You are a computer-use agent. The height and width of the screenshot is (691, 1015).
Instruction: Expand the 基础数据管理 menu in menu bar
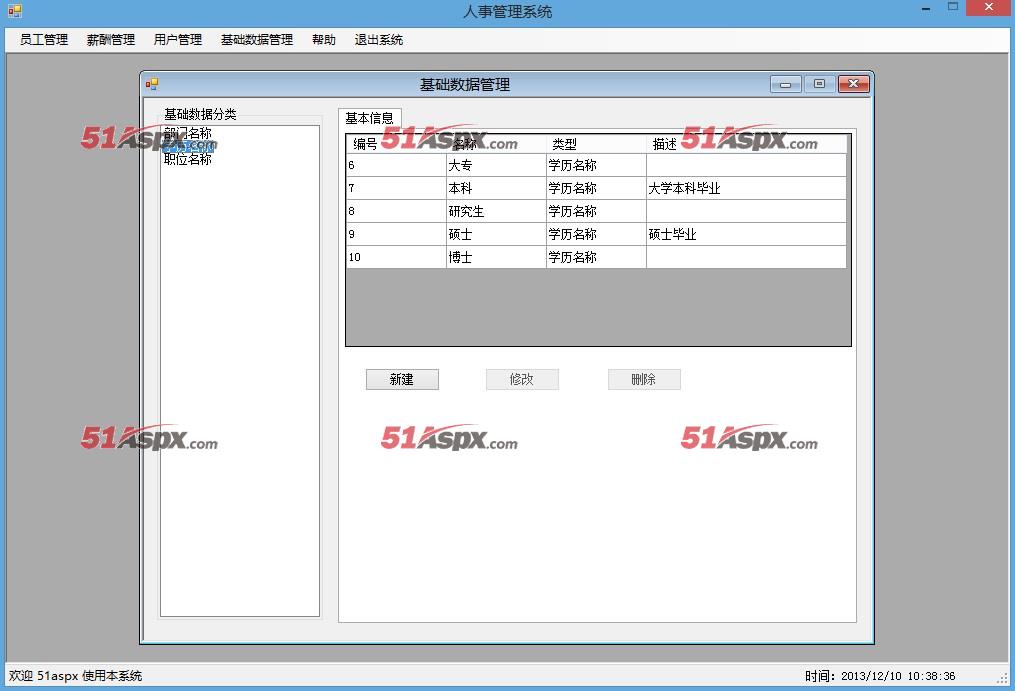(256, 40)
